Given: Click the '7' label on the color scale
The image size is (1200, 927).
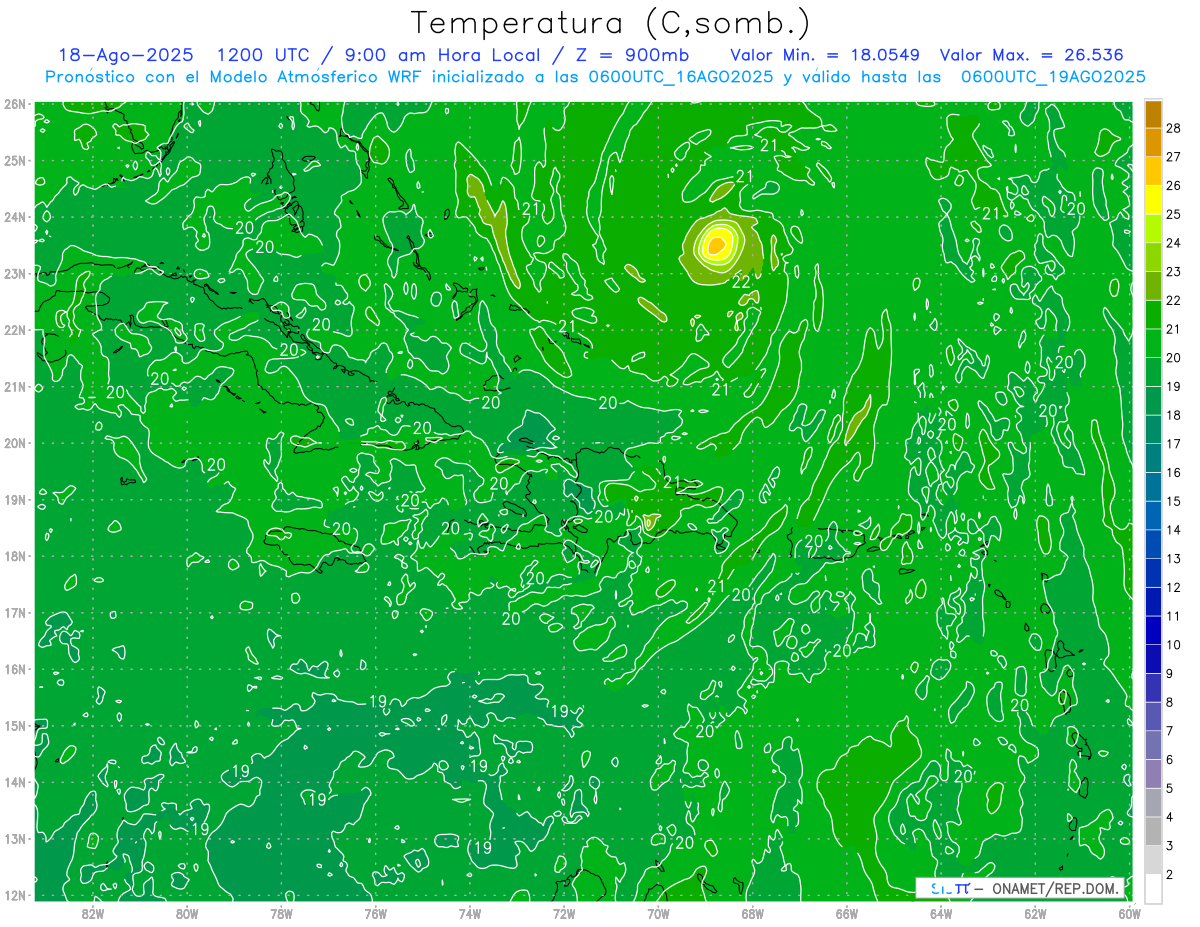Looking at the screenshot, I should [x=1169, y=731].
